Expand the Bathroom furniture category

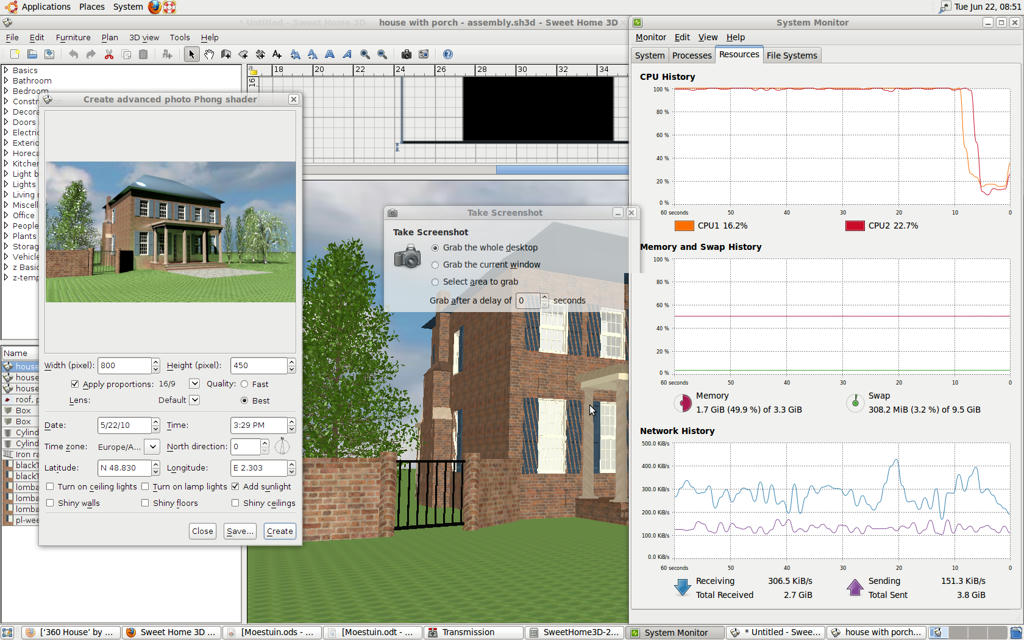tap(6, 80)
